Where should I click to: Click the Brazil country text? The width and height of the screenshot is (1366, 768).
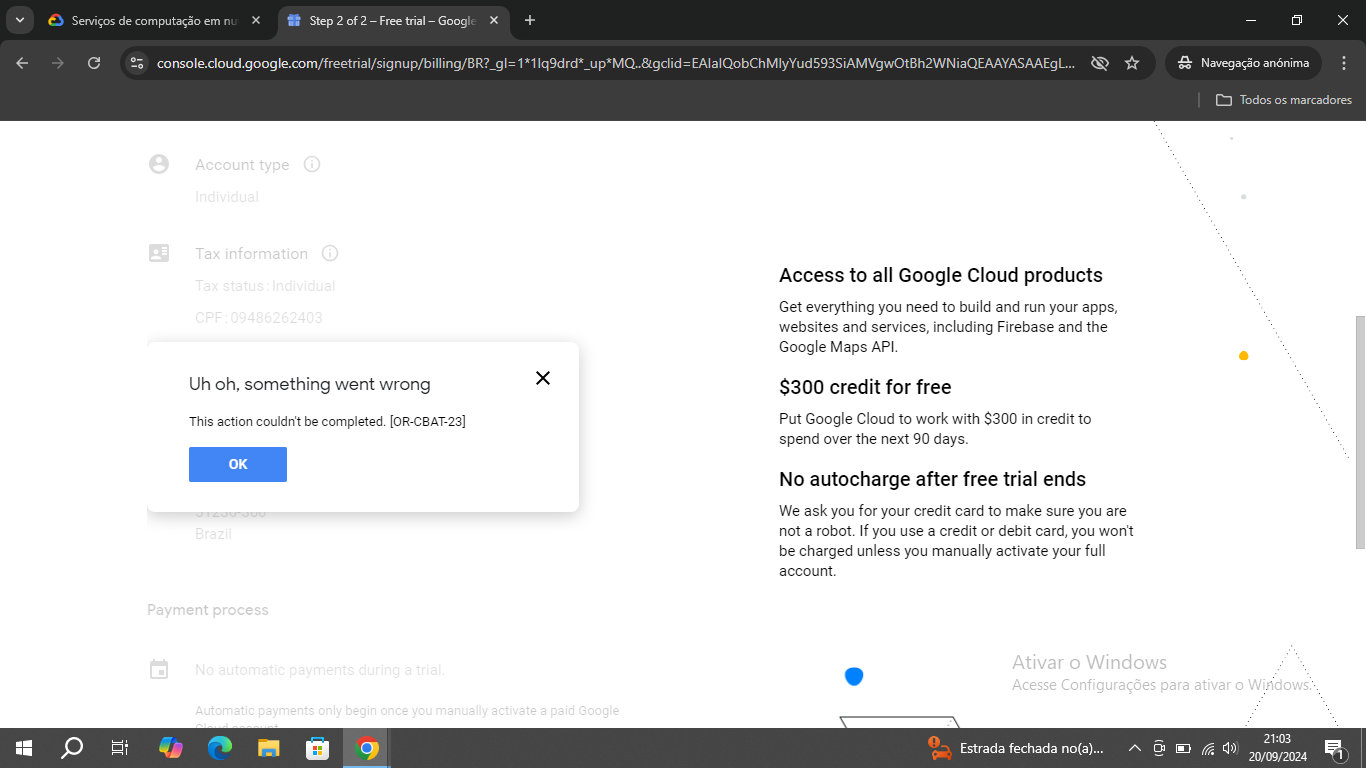click(213, 534)
